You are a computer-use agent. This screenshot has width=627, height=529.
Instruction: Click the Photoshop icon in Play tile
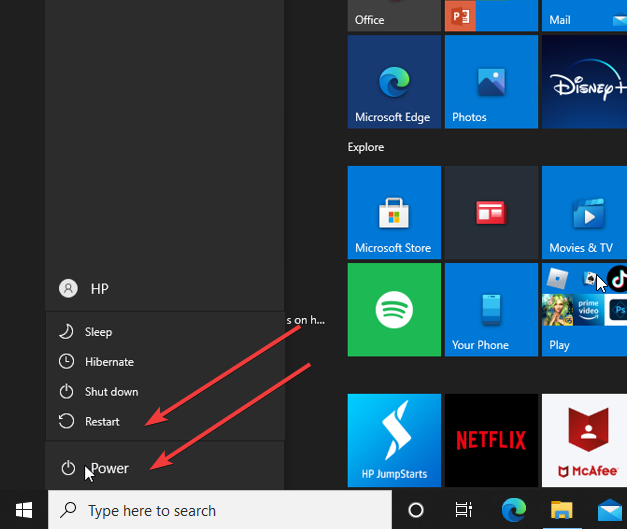click(618, 310)
